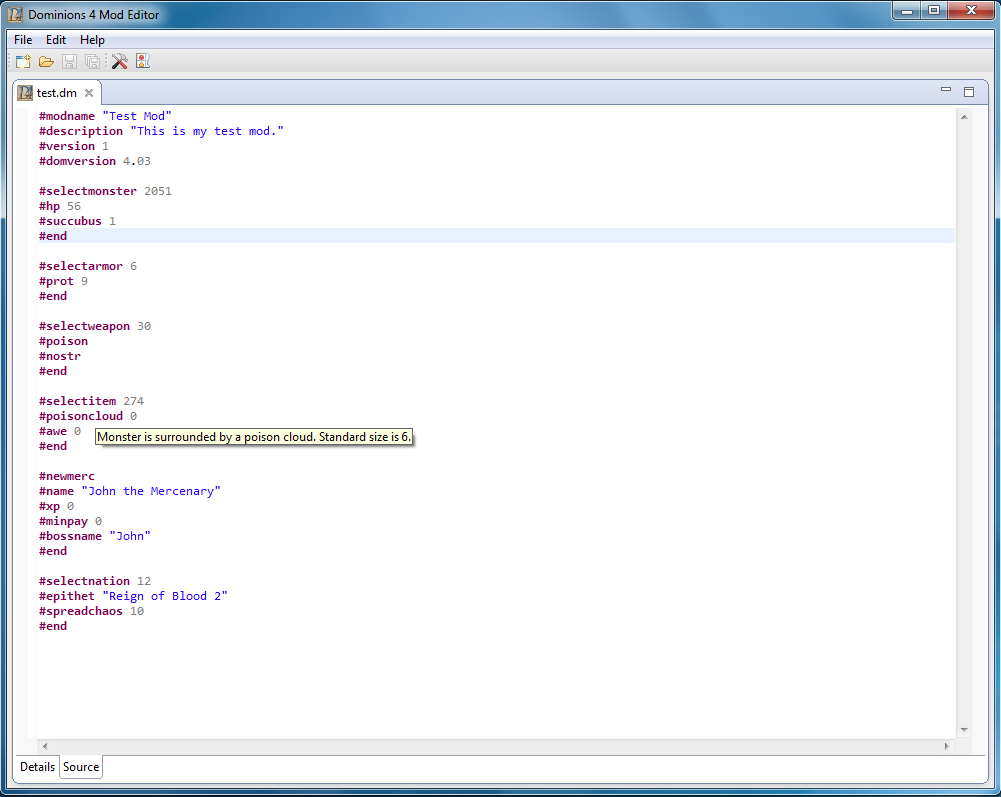The height and width of the screenshot is (797, 1001).
Task: Click the Save disk icon in the toolbar
Action: [70, 61]
